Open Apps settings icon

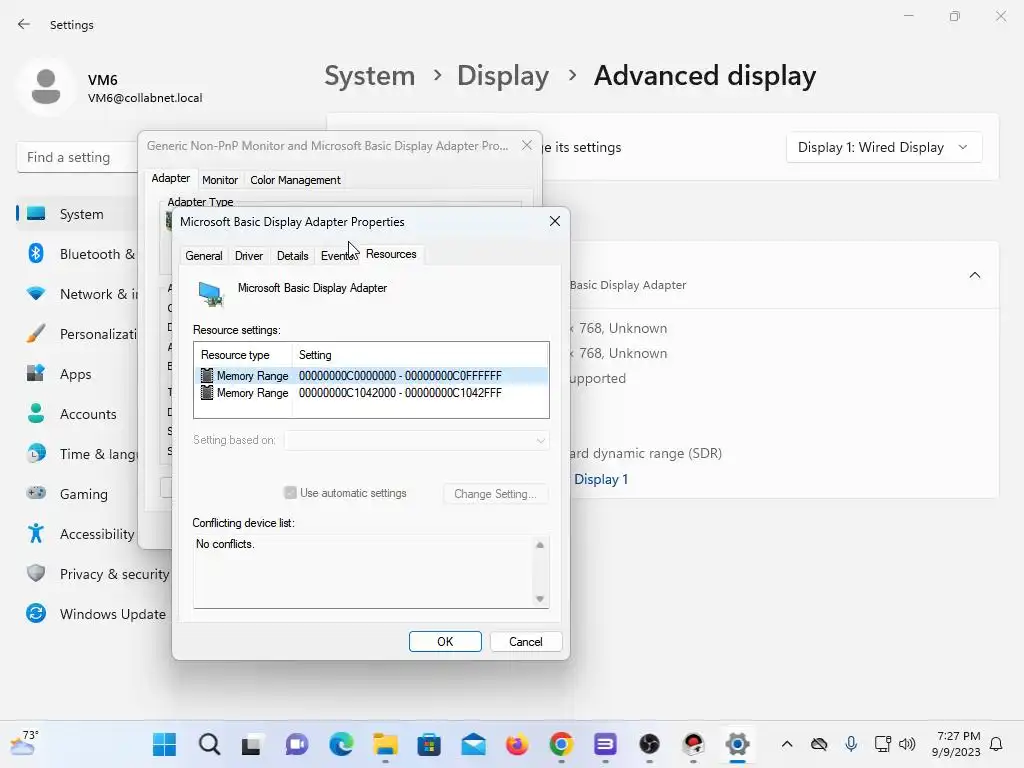pos(36,374)
